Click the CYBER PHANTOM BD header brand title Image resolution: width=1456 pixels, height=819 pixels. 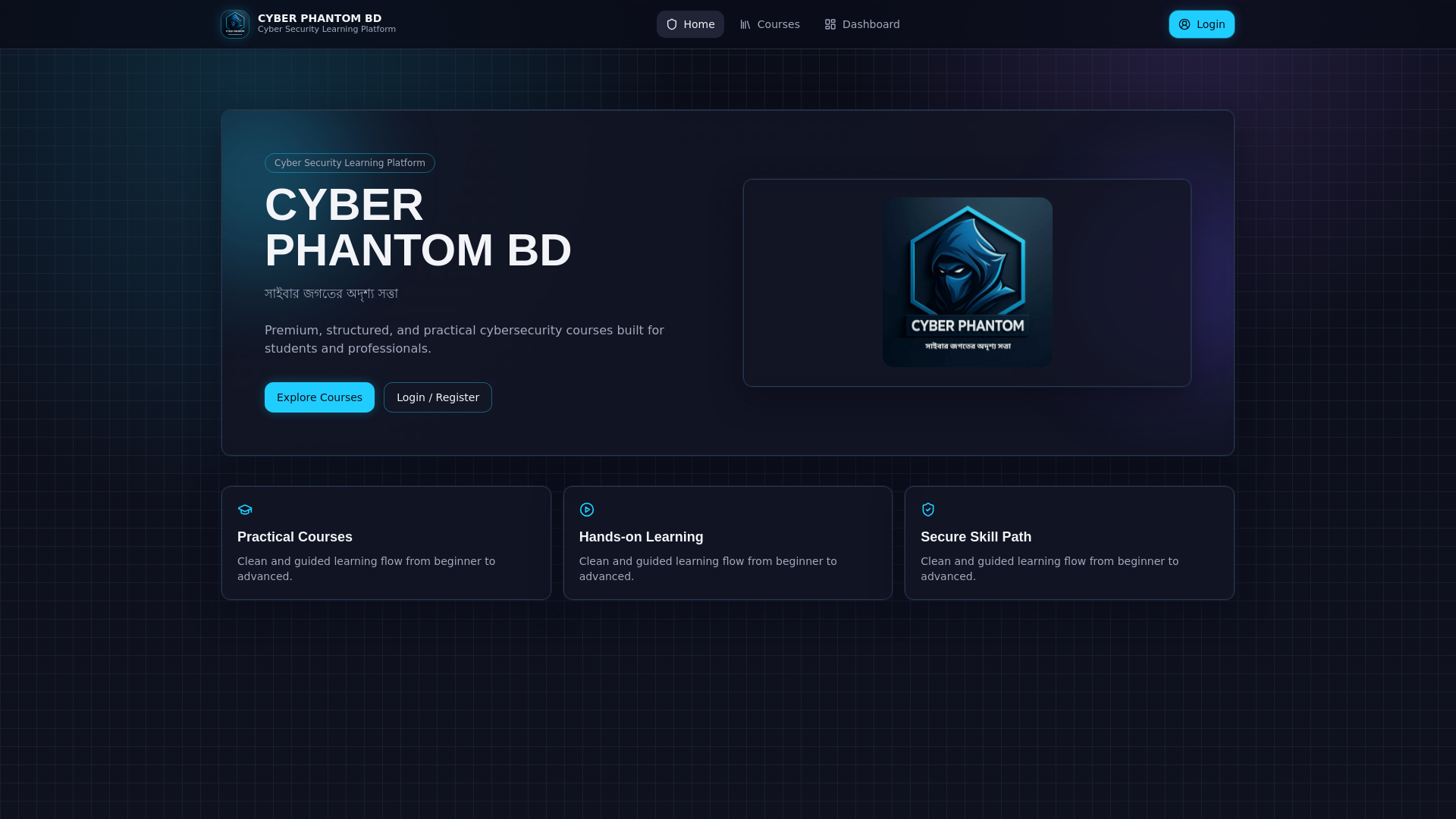point(319,18)
